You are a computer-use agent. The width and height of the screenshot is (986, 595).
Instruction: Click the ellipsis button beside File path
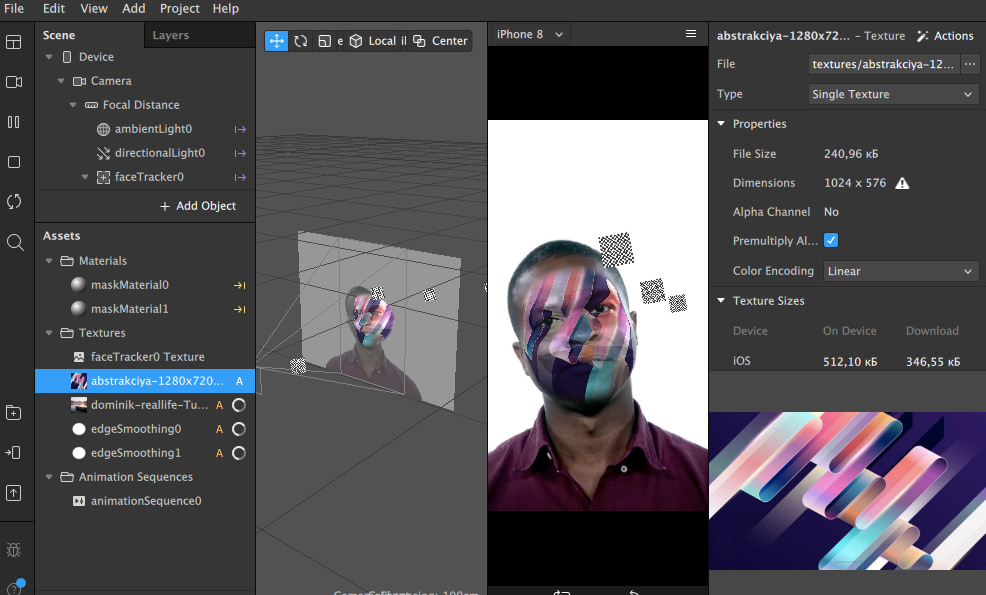click(x=970, y=64)
